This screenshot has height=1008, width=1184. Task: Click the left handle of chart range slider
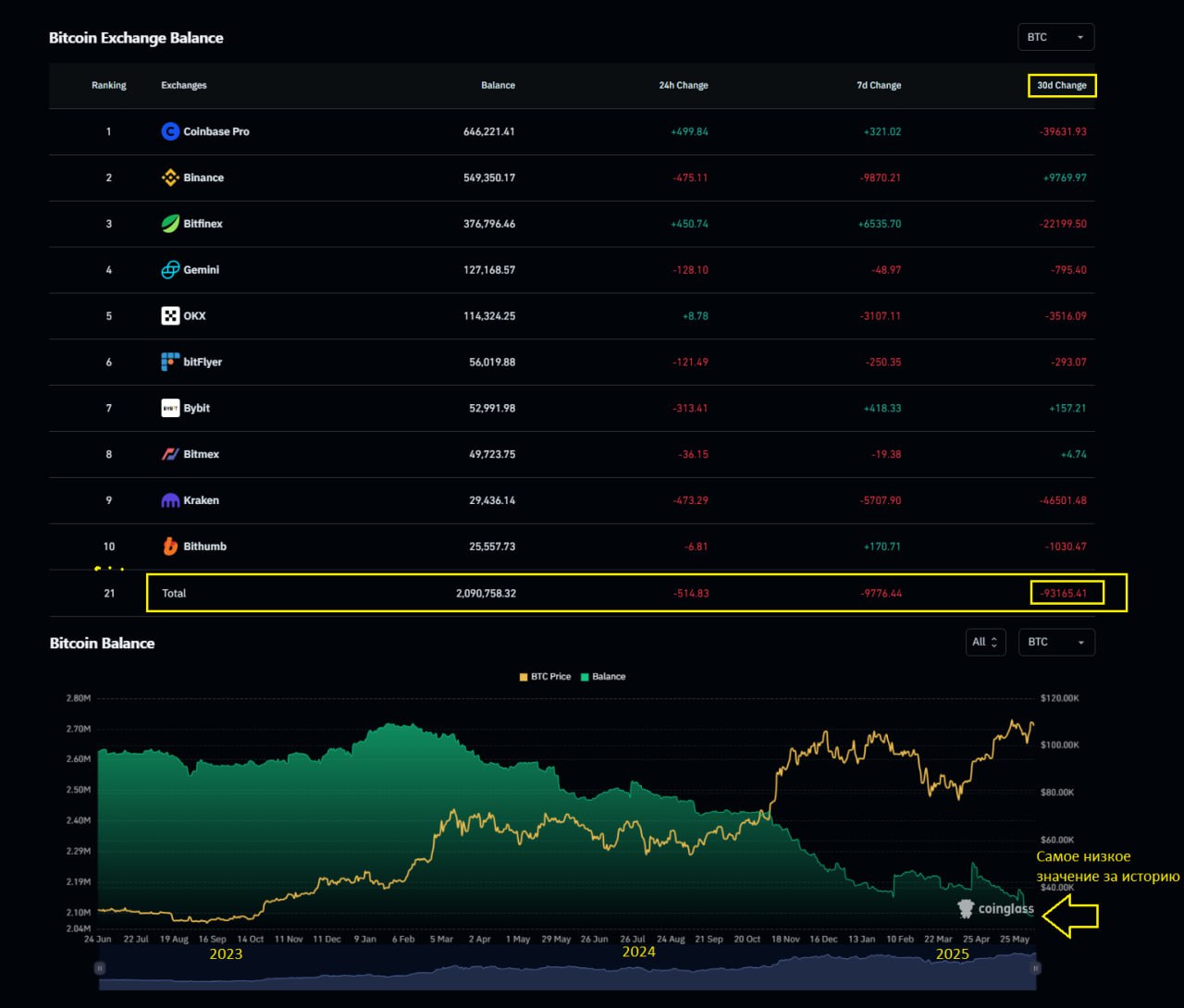[100, 968]
